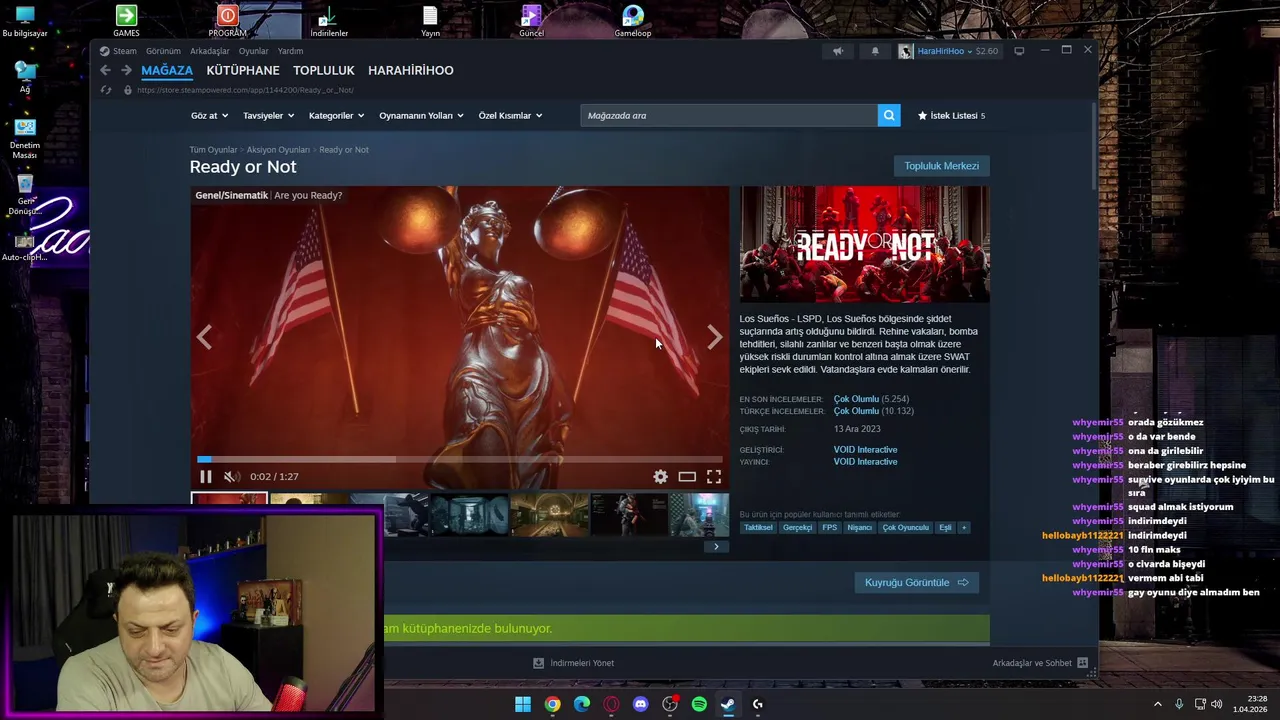
Task: Expand the Kategoriler dropdown
Action: pyautogui.click(x=336, y=116)
